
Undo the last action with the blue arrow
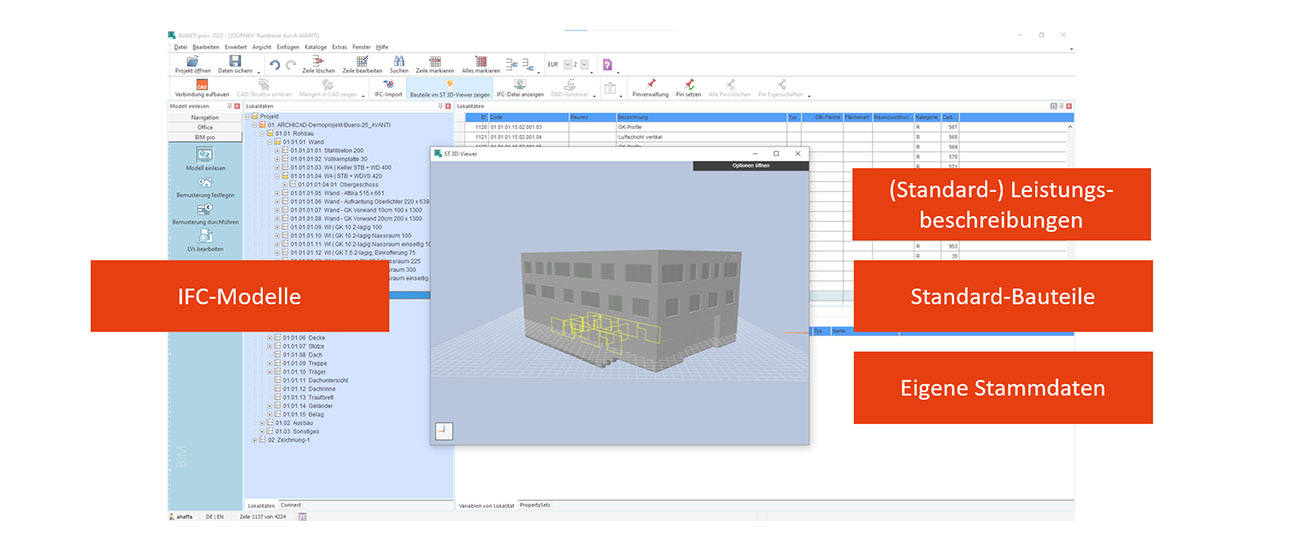point(275,65)
